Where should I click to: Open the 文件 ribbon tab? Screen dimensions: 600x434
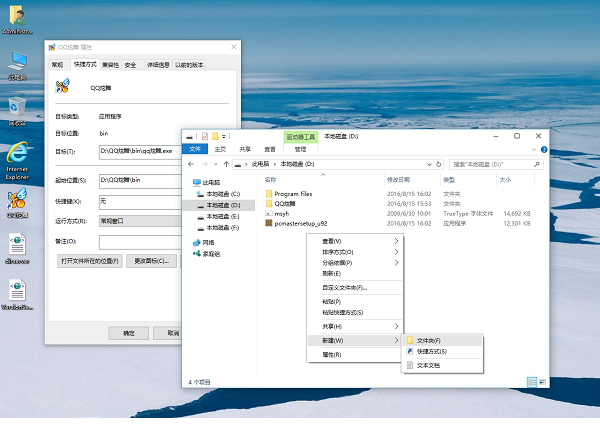point(195,149)
